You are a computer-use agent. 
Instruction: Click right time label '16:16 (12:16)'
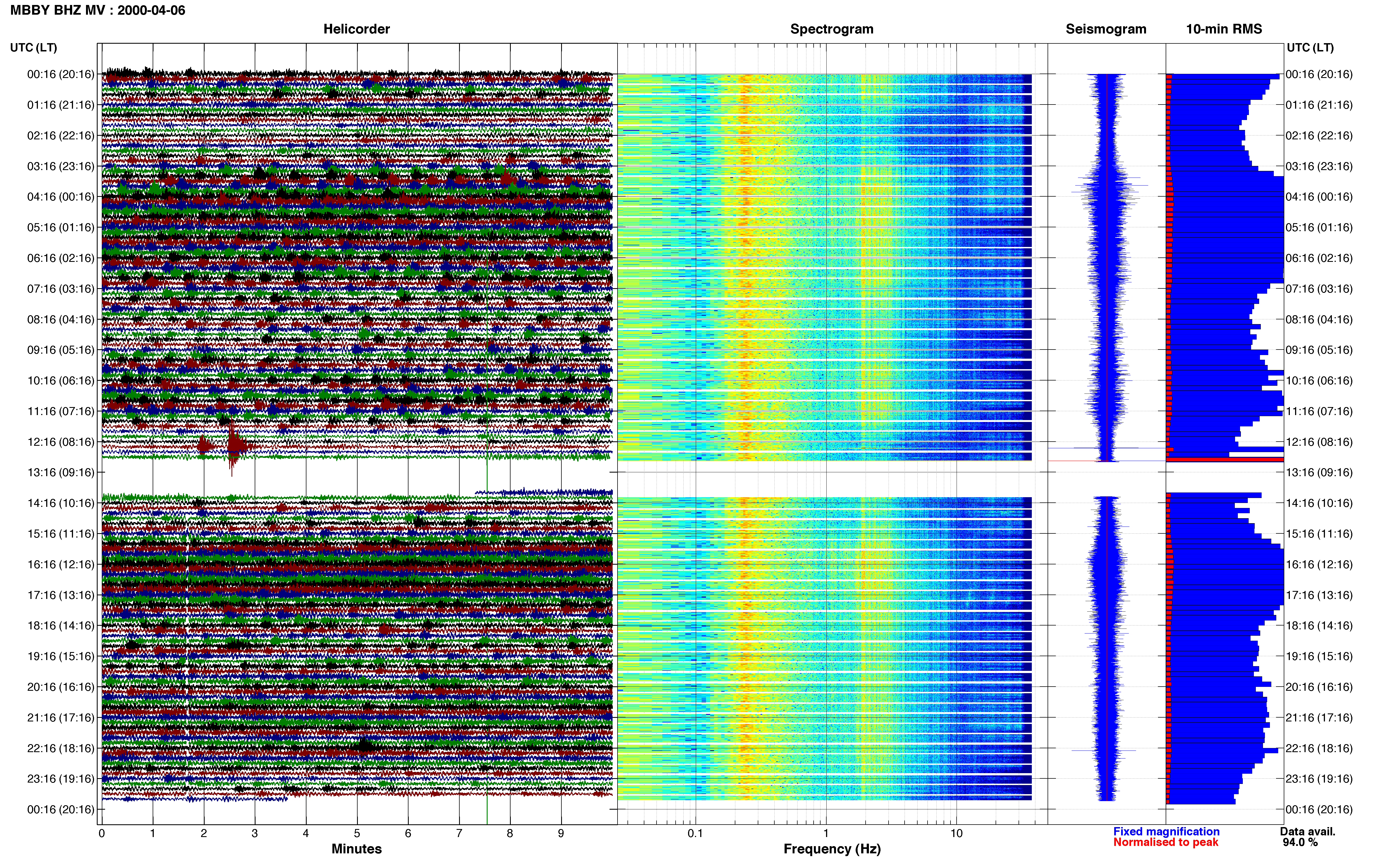tap(1319, 564)
